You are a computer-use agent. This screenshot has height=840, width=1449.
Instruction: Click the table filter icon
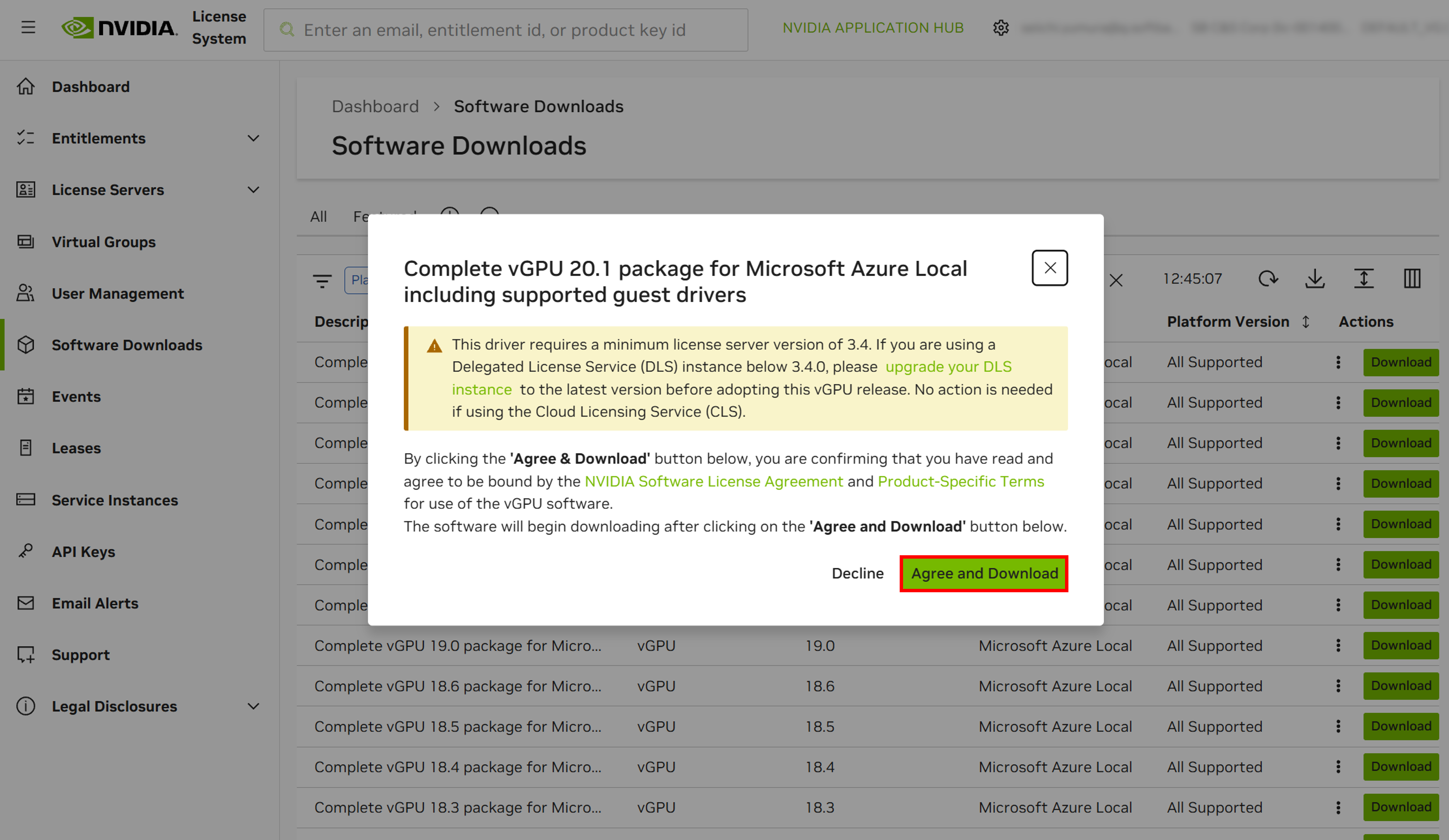322,281
